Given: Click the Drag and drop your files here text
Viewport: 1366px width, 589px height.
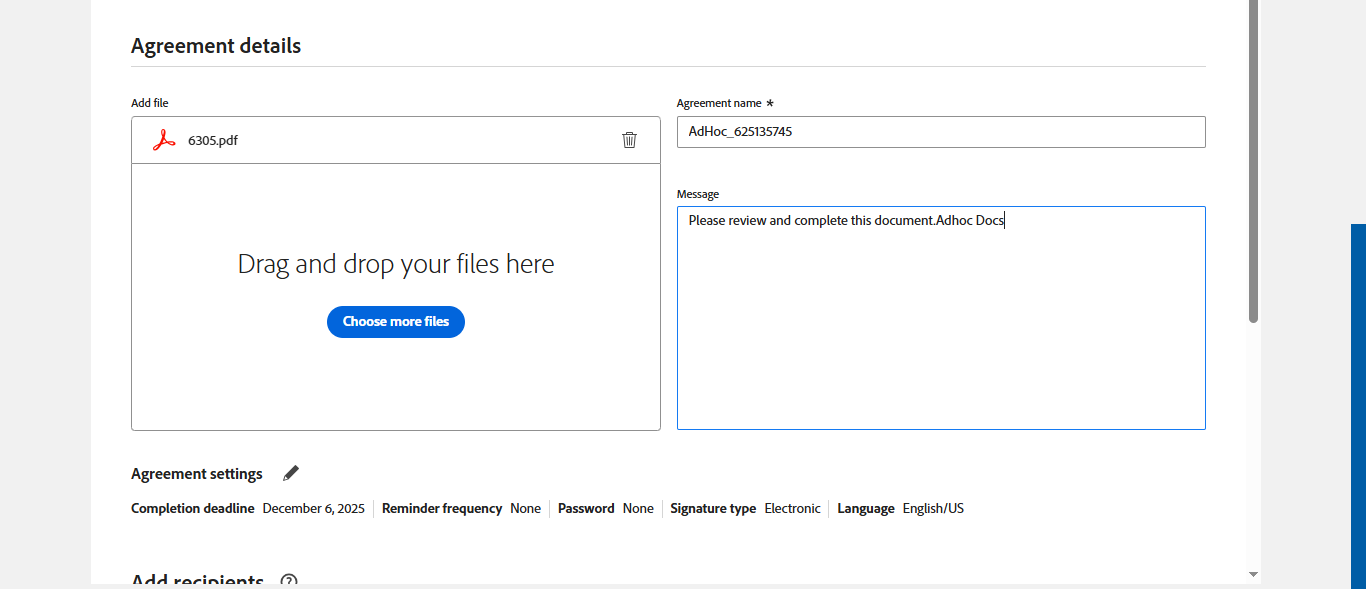Looking at the screenshot, I should 396,264.
